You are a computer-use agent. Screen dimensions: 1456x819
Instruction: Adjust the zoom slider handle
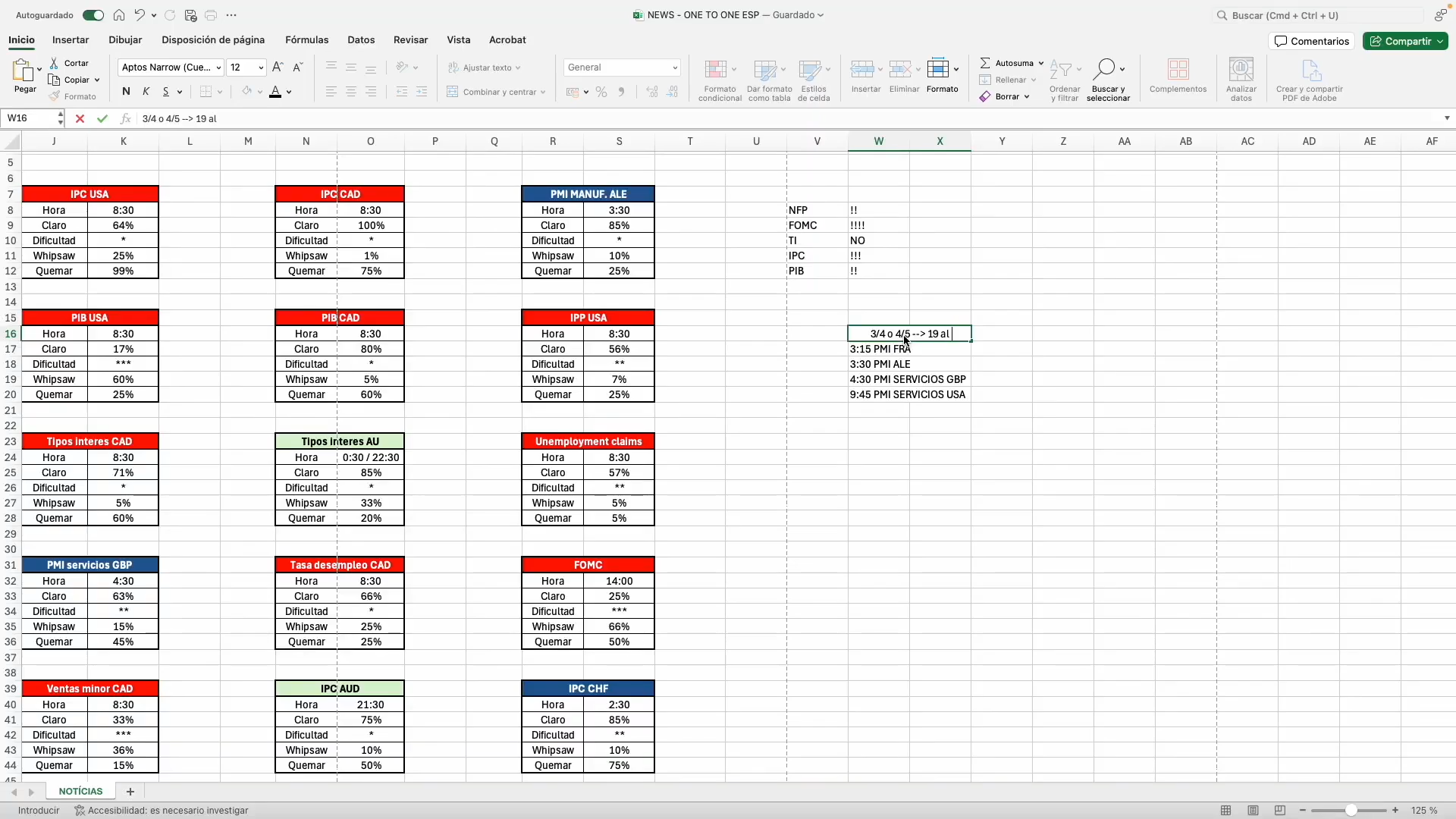[1351, 811]
